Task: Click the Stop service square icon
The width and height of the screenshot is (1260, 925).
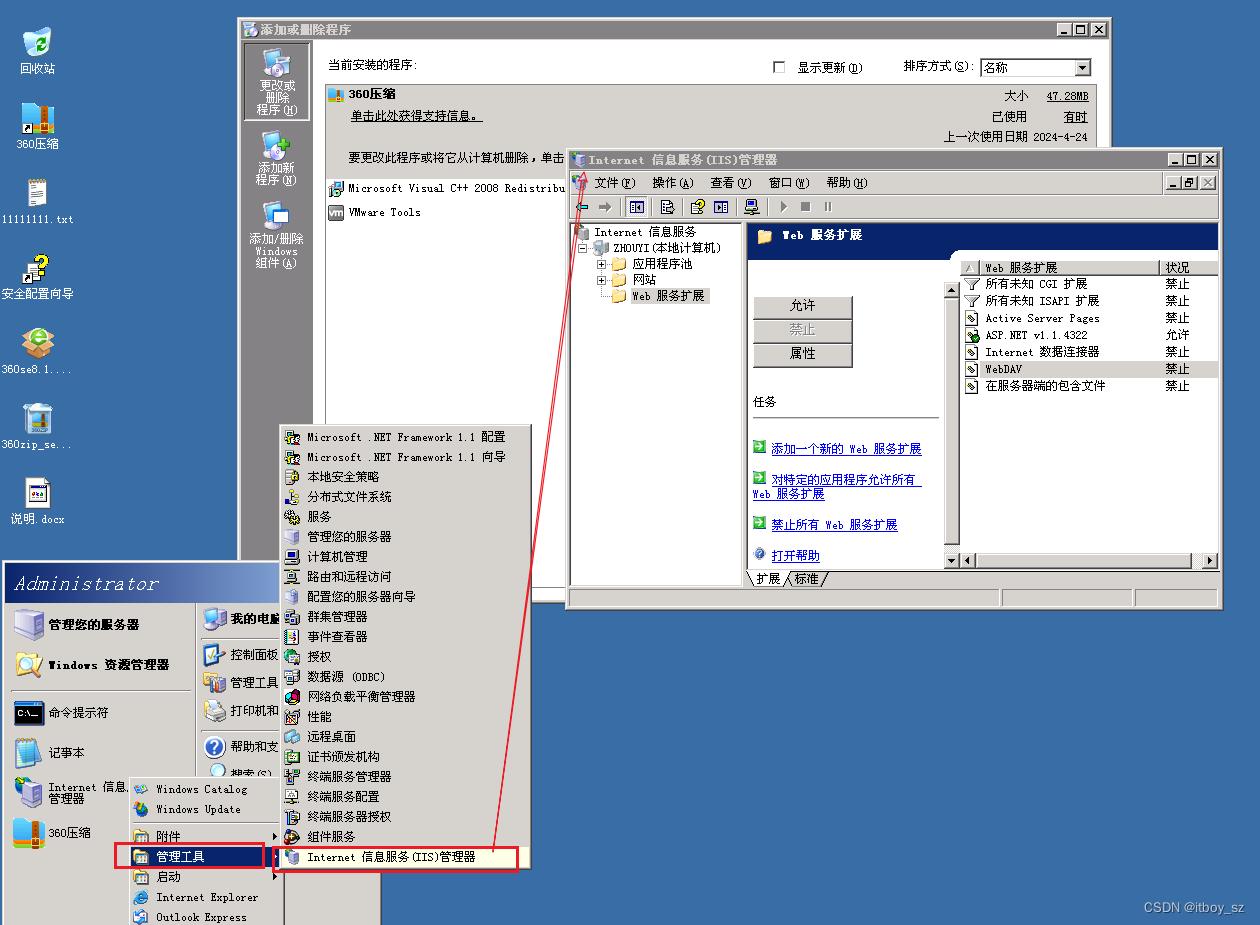Action: tap(806, 207)
